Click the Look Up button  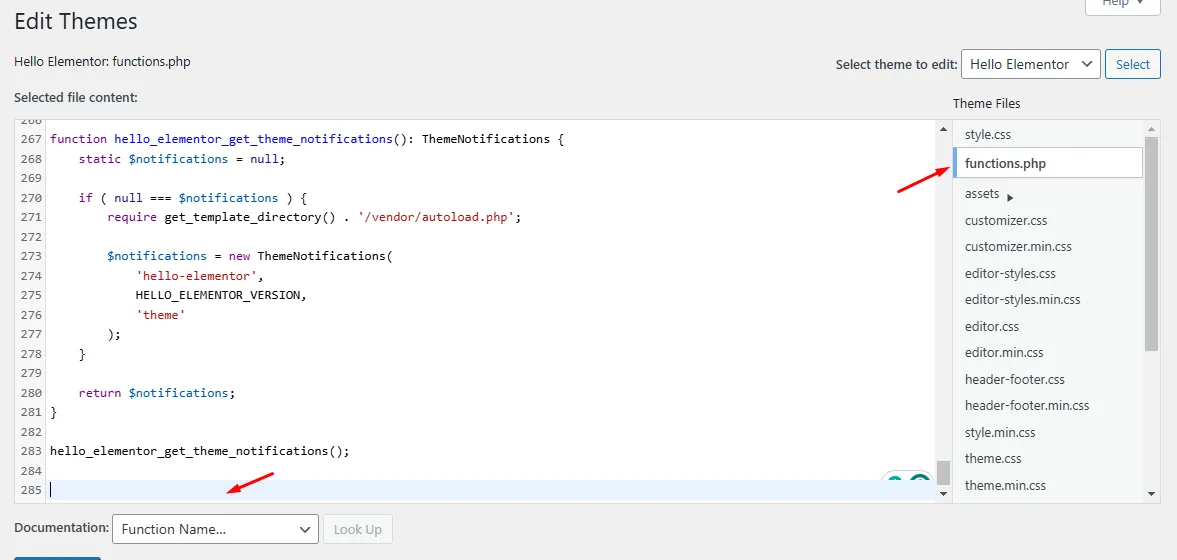(357, 529)
